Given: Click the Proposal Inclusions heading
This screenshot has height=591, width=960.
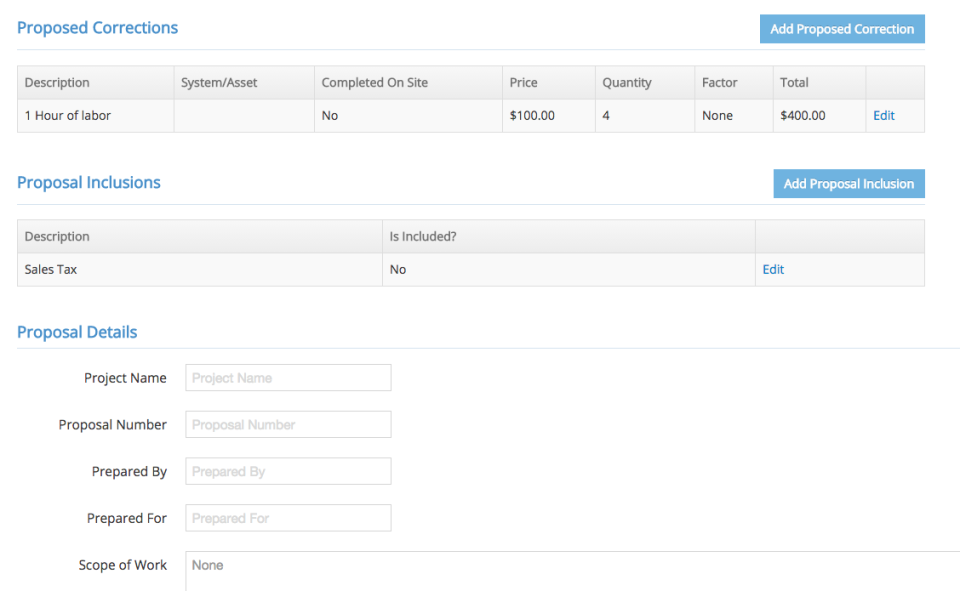Looking at the screenshot, I should point(88,182).
